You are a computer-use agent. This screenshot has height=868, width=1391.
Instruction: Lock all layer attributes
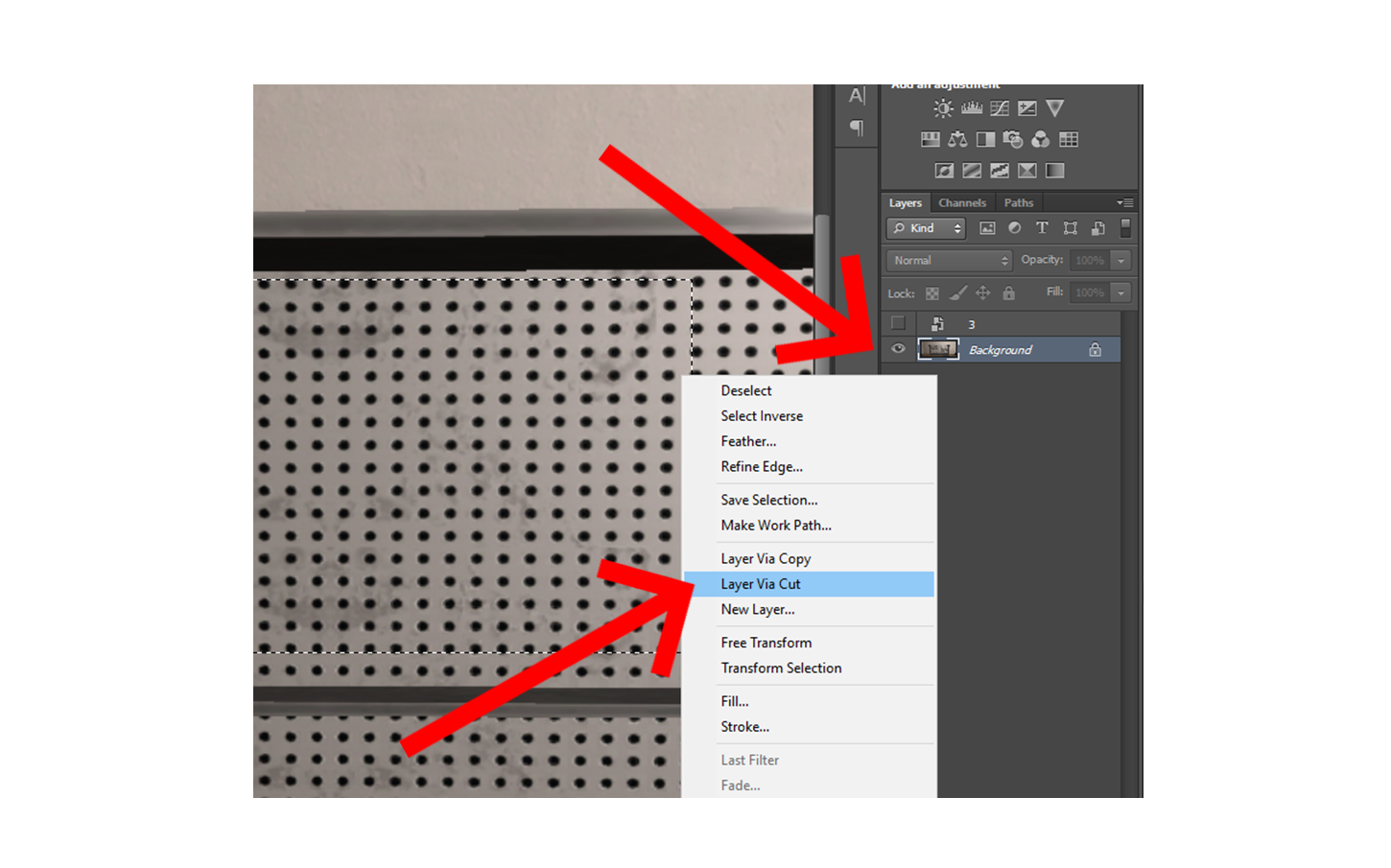pos(1008,293)
